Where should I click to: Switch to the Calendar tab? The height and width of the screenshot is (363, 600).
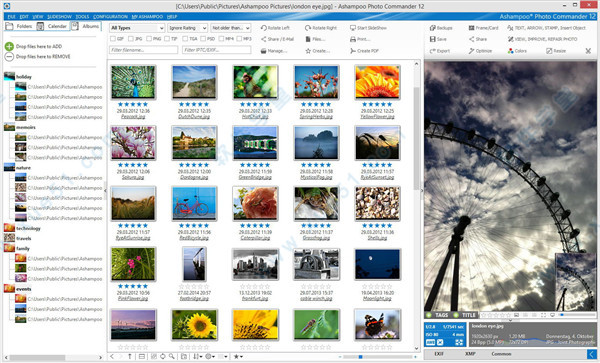click(x=53, y=26)
